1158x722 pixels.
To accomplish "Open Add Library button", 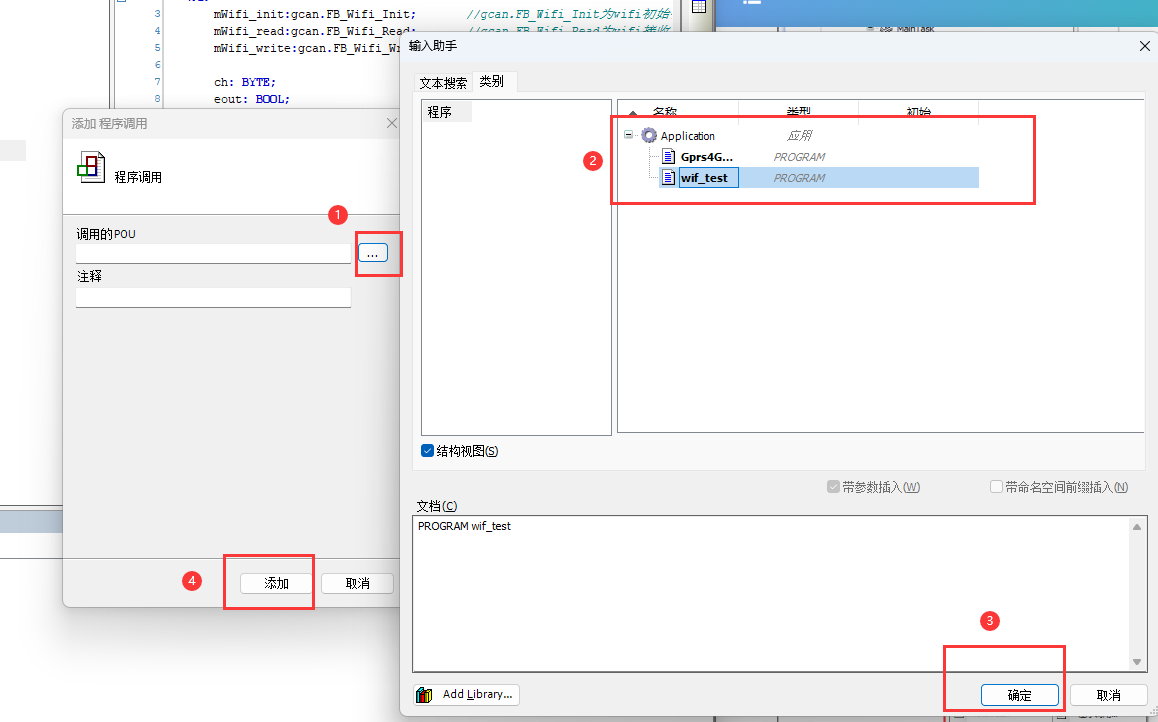I will (x=467, y=695).
